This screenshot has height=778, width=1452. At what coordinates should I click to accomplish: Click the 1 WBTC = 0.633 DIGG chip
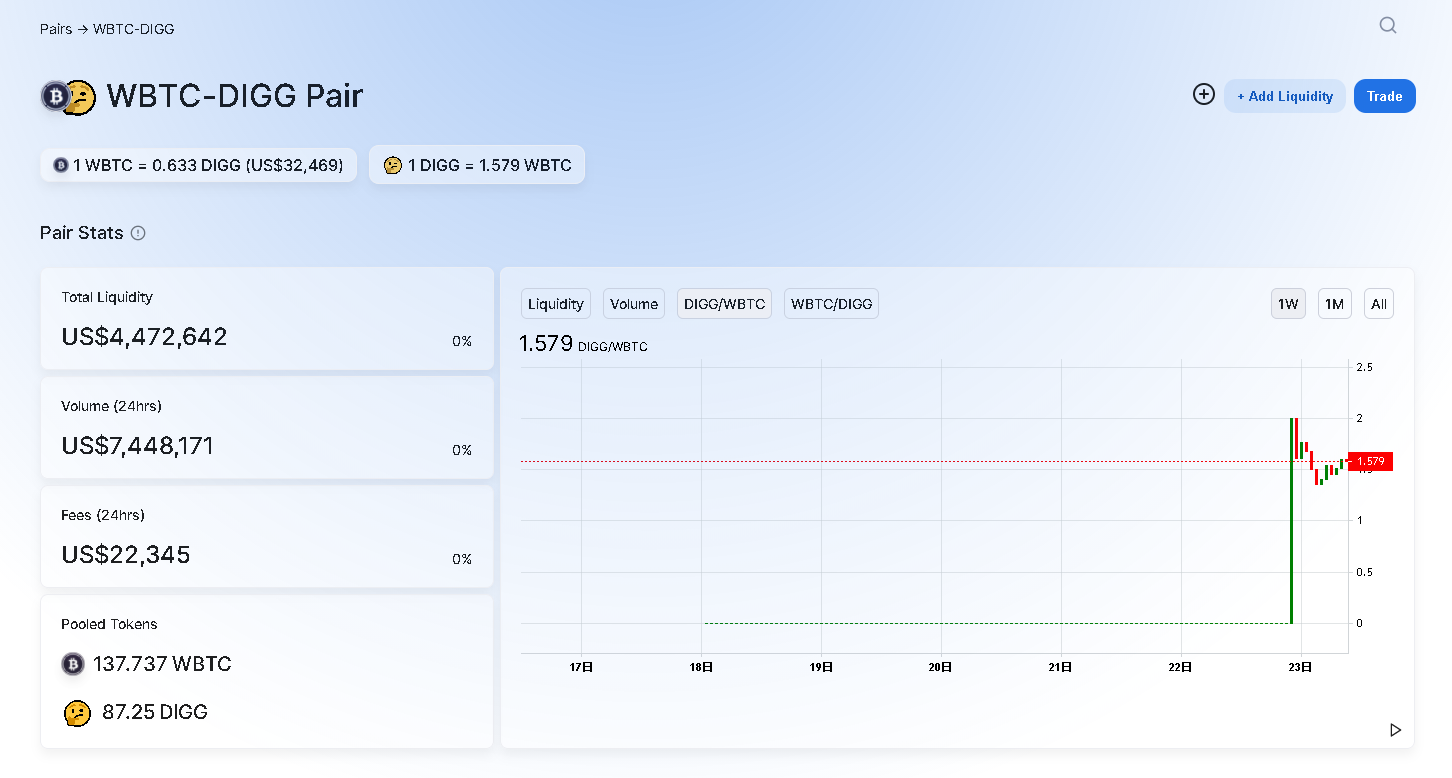point(199,165)
